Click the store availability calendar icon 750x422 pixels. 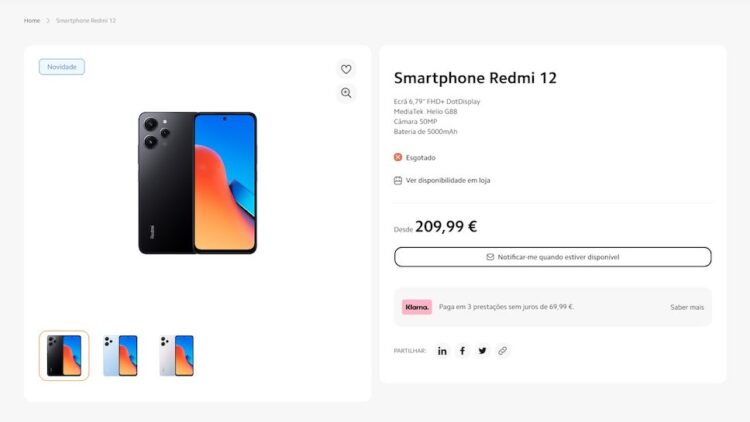point(397,180)
